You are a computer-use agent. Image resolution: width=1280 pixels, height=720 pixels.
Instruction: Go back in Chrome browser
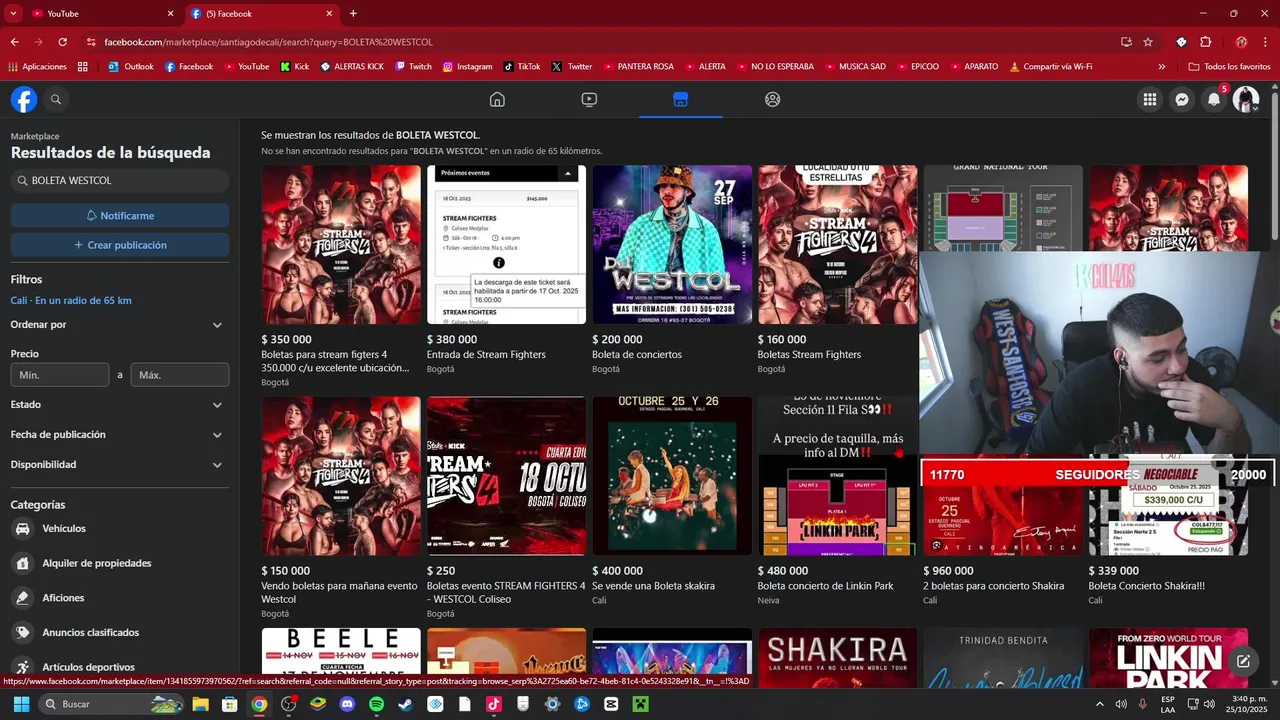(x=14, y=42)
